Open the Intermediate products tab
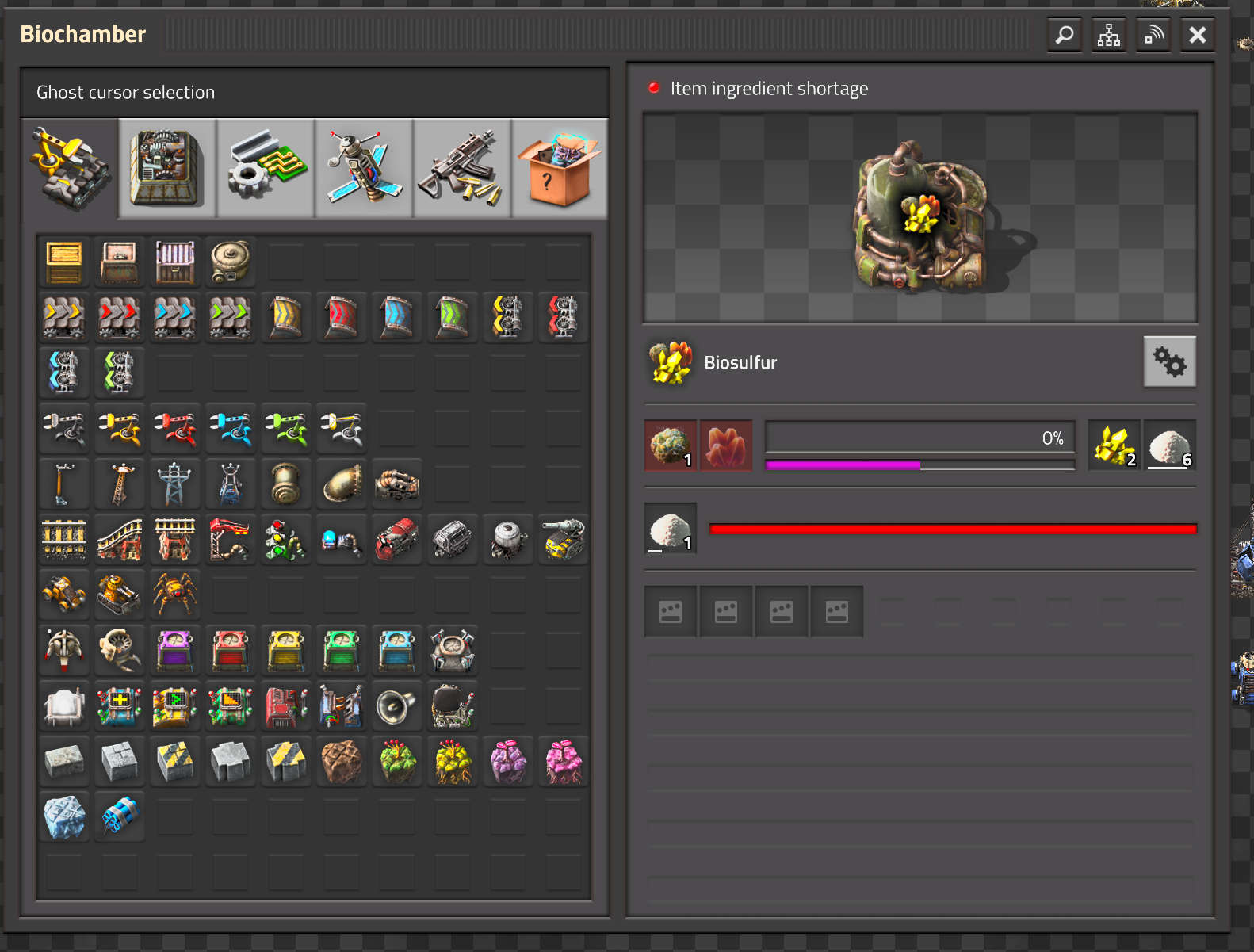This screenshot has width=1254, height=952. tap(266, 169)
